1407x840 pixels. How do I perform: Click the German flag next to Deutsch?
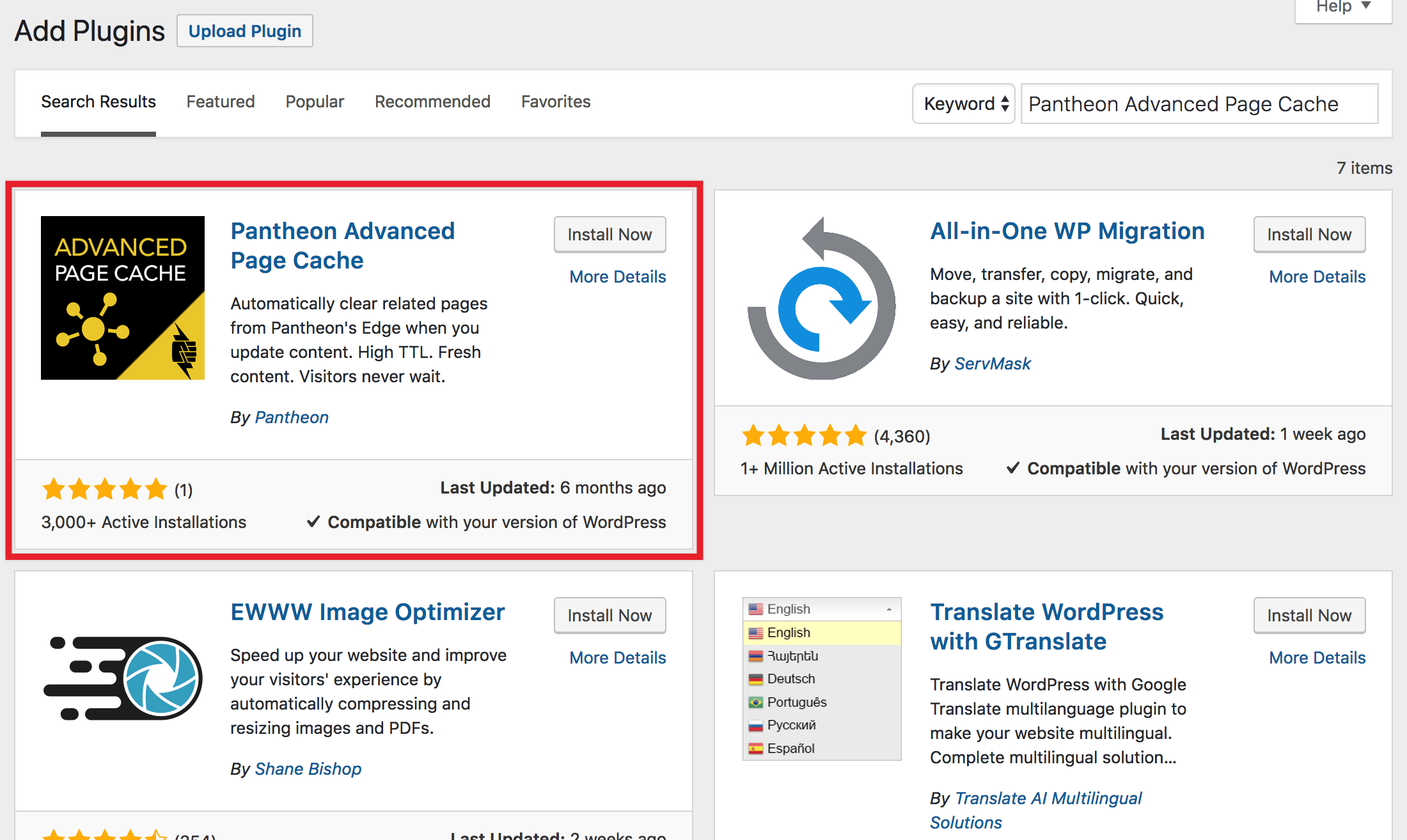tap(755, 678)
